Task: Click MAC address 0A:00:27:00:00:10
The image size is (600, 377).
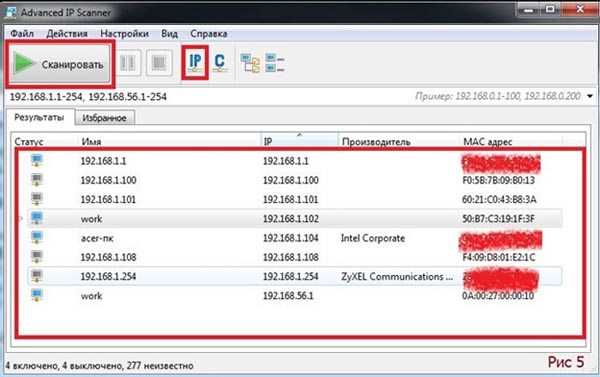Action: (498, 296)
